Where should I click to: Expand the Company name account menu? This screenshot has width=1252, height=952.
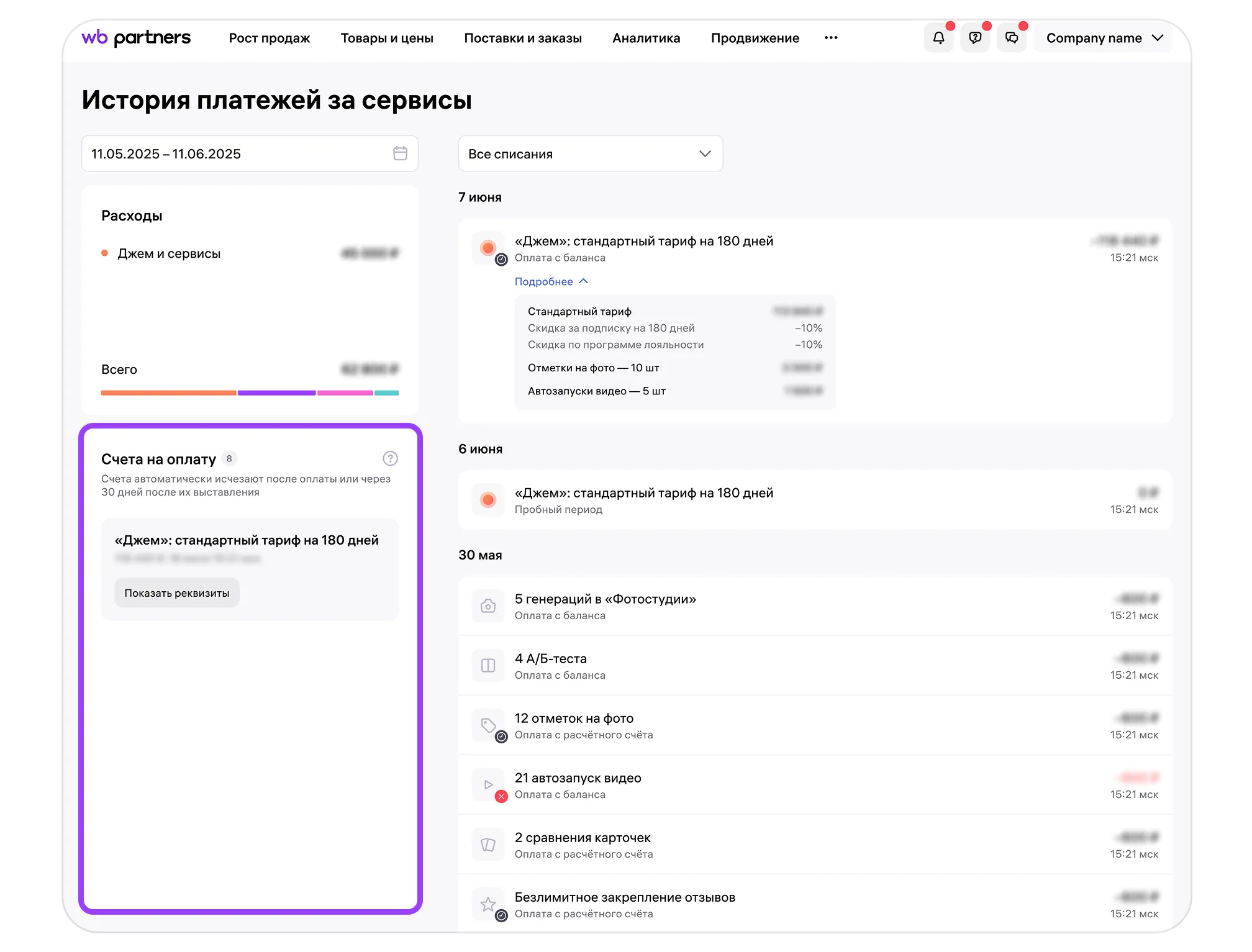(1104, 38)
